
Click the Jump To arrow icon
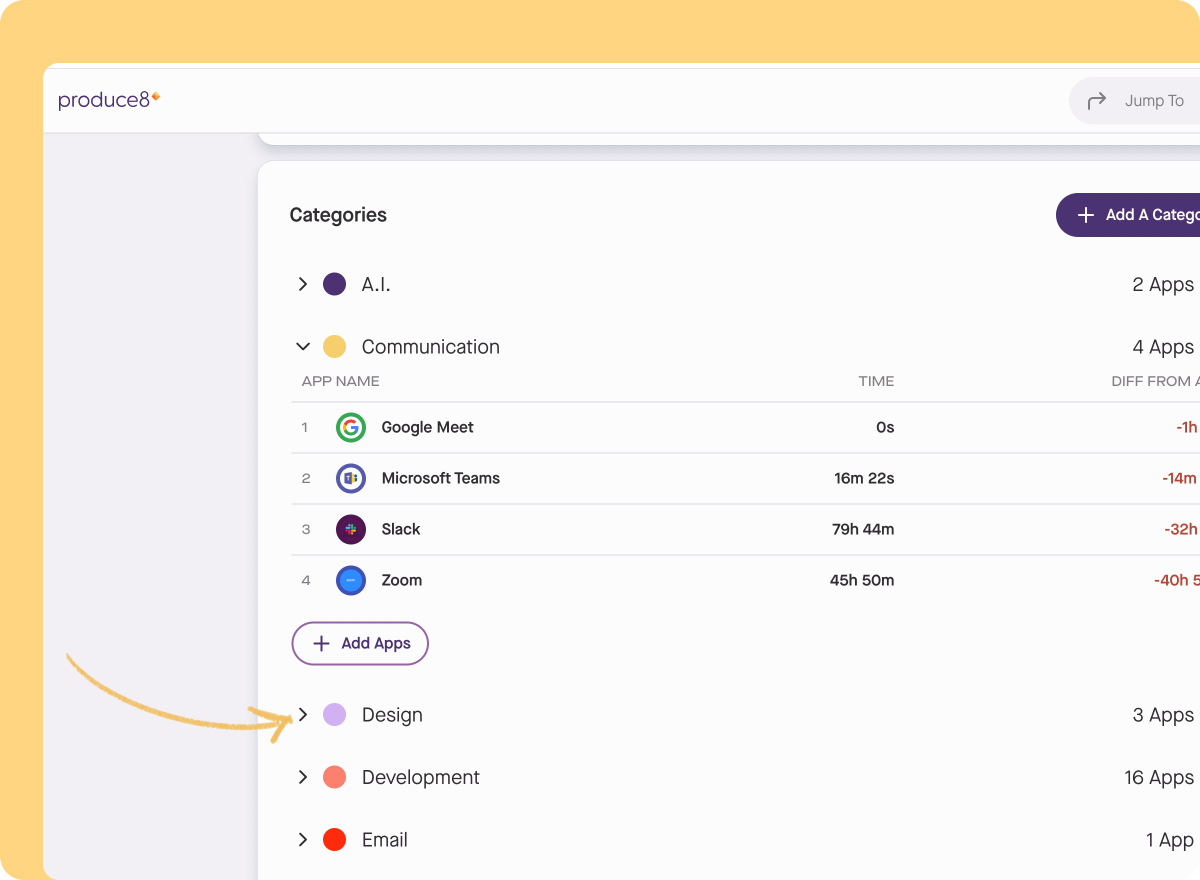(x=1097, y=101)
